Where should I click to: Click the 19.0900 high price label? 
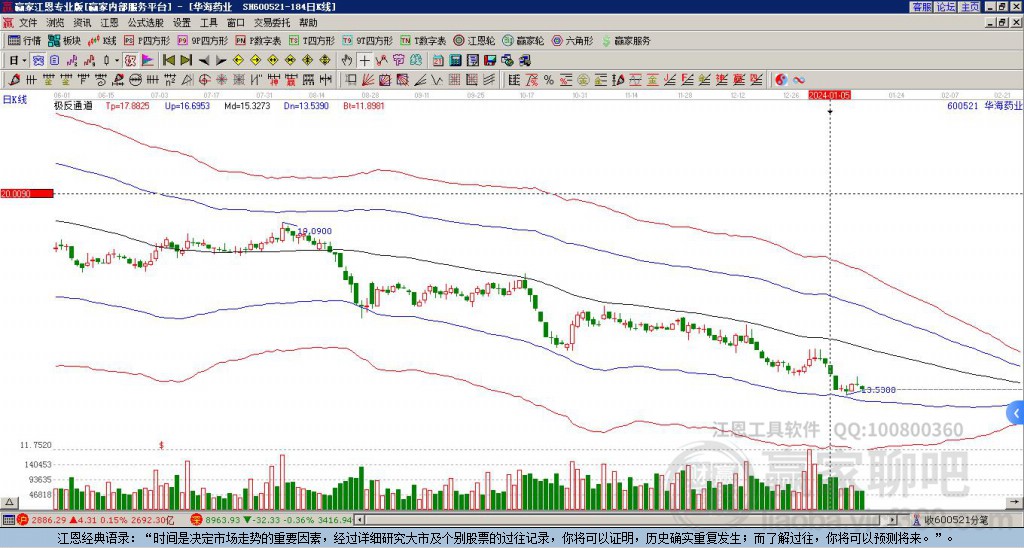(315, 231)
